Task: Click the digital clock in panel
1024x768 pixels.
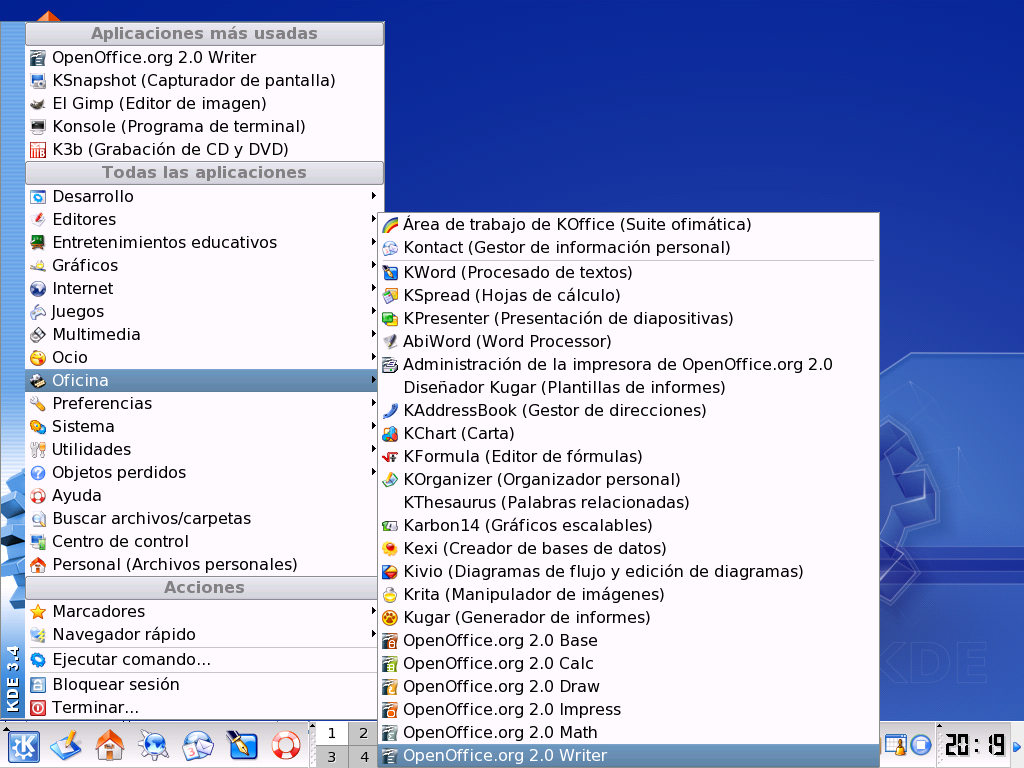Action: (975, 745)
